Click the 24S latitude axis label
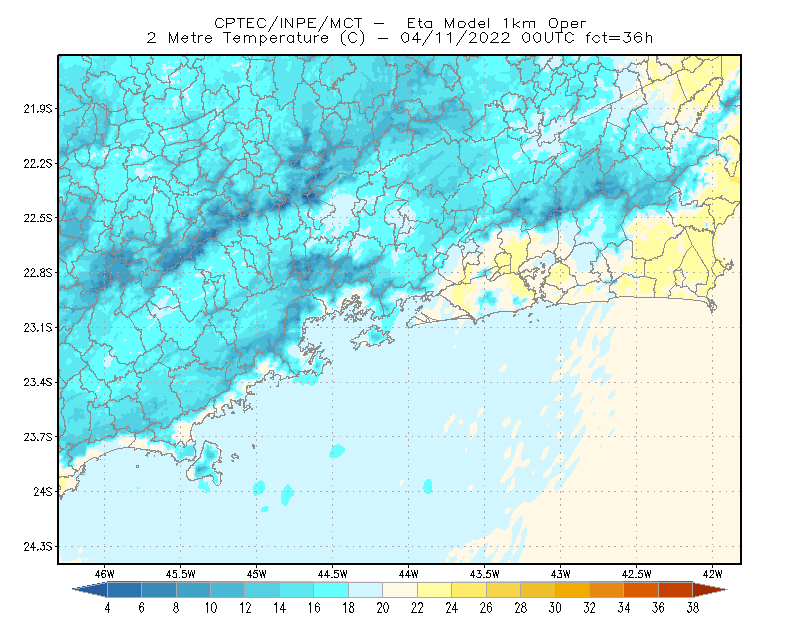 (x=42, y=491)
